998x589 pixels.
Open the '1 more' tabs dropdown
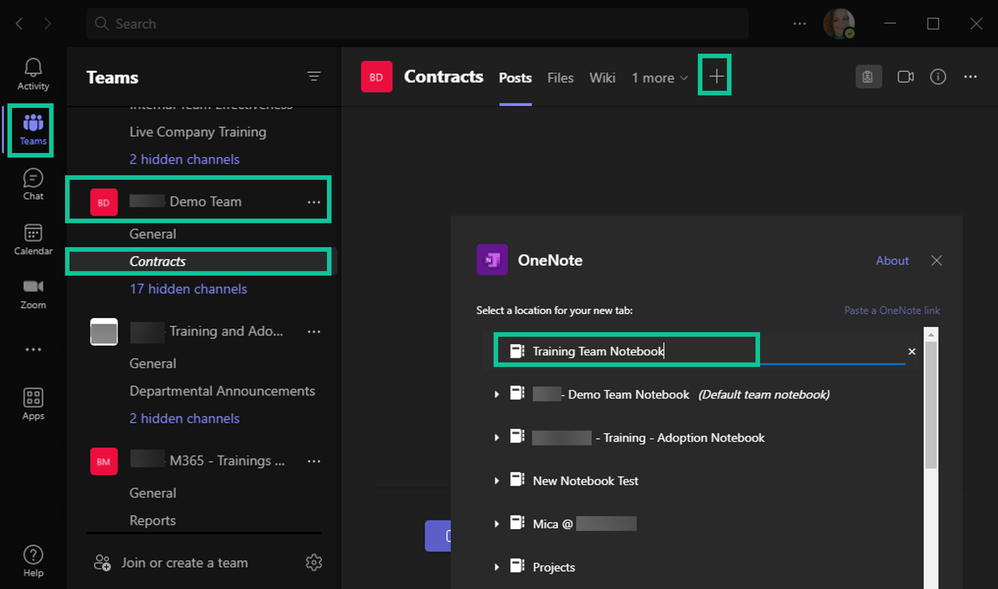[x=660, y=78]
